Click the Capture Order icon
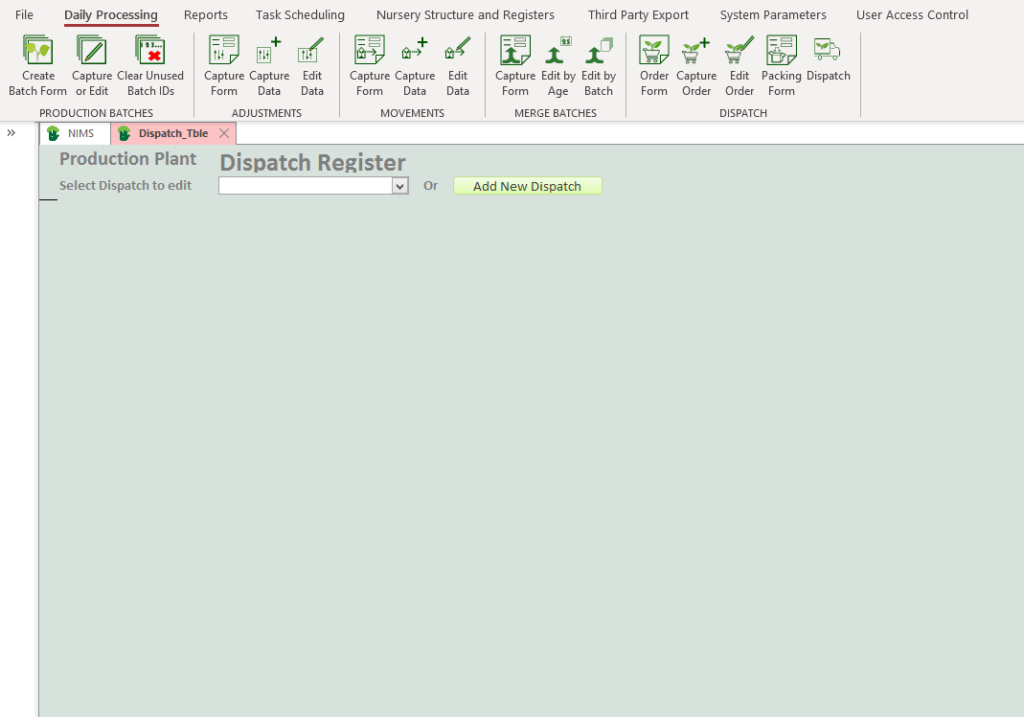This screenshot has height=717, width=1024. (696, 52)
